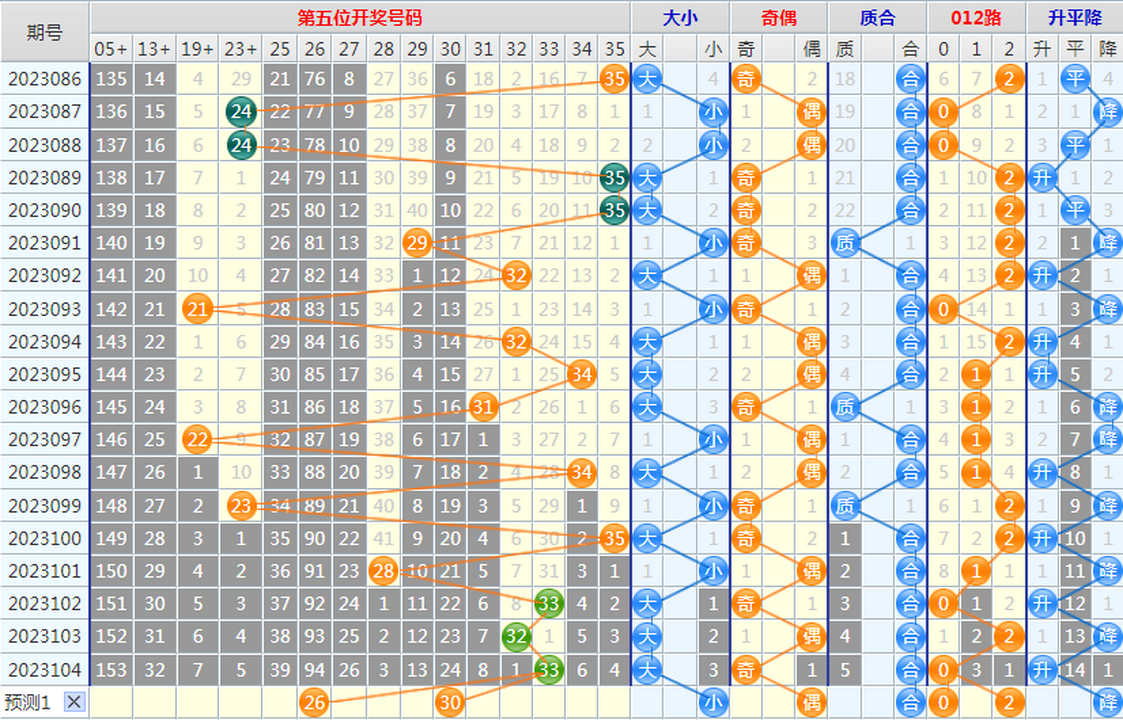Click orange ball 28 in row 2023101
Image resolution: width=1123 pixels, height=720 pixels.
(384, 572)
